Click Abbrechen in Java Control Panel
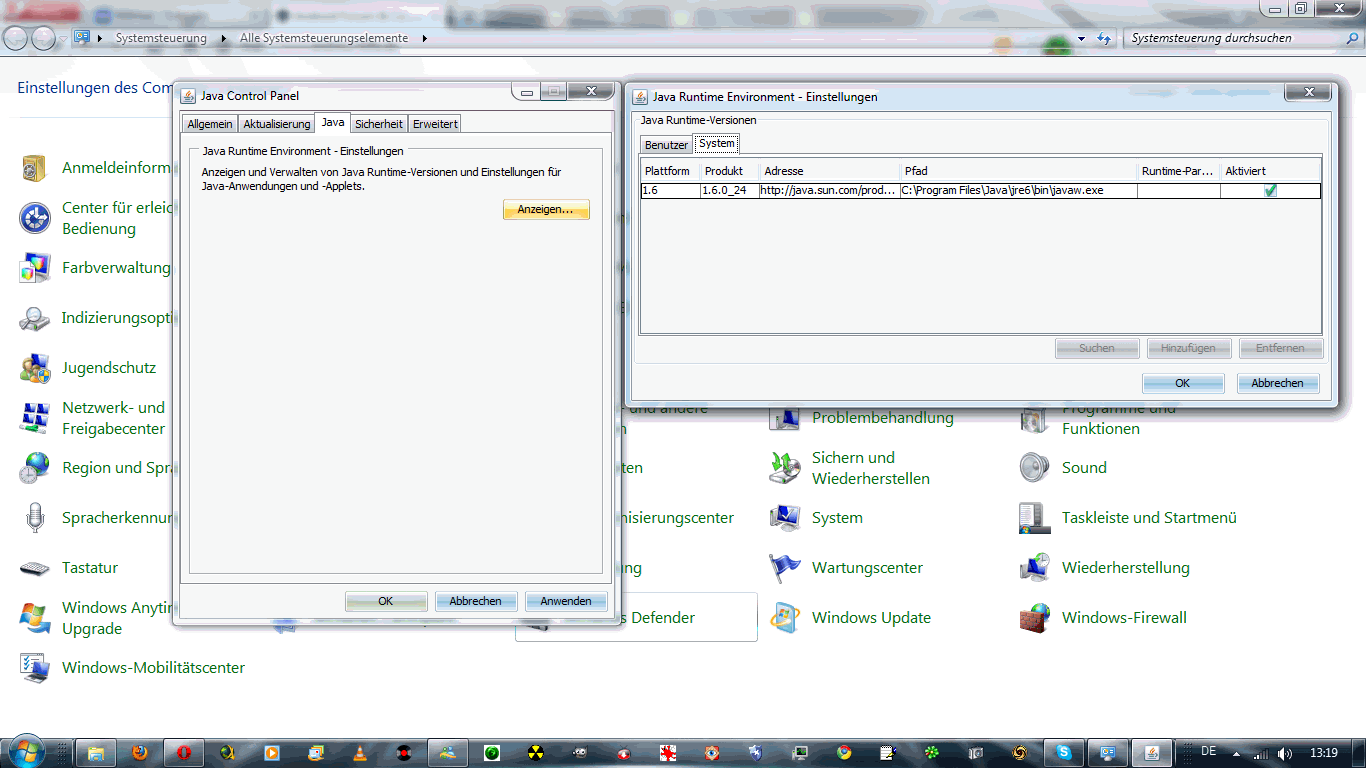The width and height of the screenshot is (1366, 768). pos(476,601)
